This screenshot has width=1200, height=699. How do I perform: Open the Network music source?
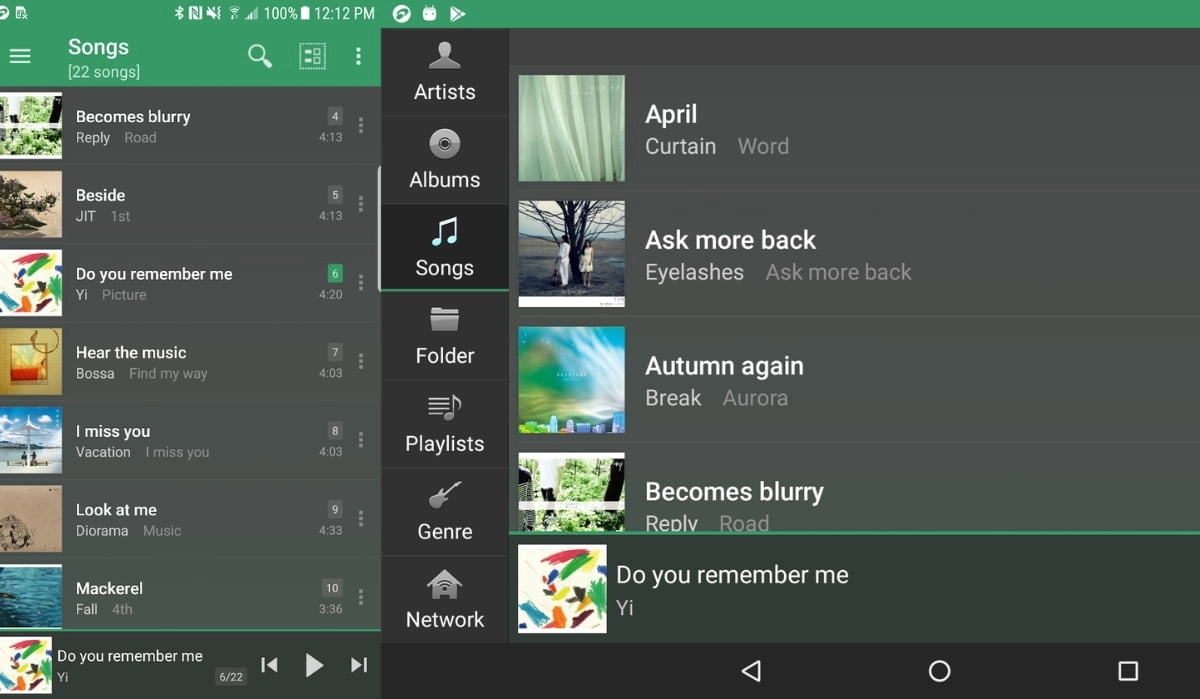click(444, 598)
